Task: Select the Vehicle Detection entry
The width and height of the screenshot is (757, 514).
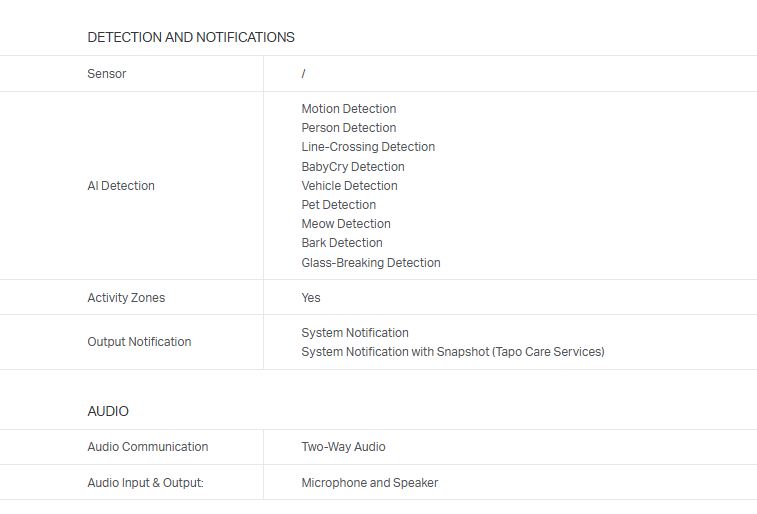Action: (x=349, y=186)
